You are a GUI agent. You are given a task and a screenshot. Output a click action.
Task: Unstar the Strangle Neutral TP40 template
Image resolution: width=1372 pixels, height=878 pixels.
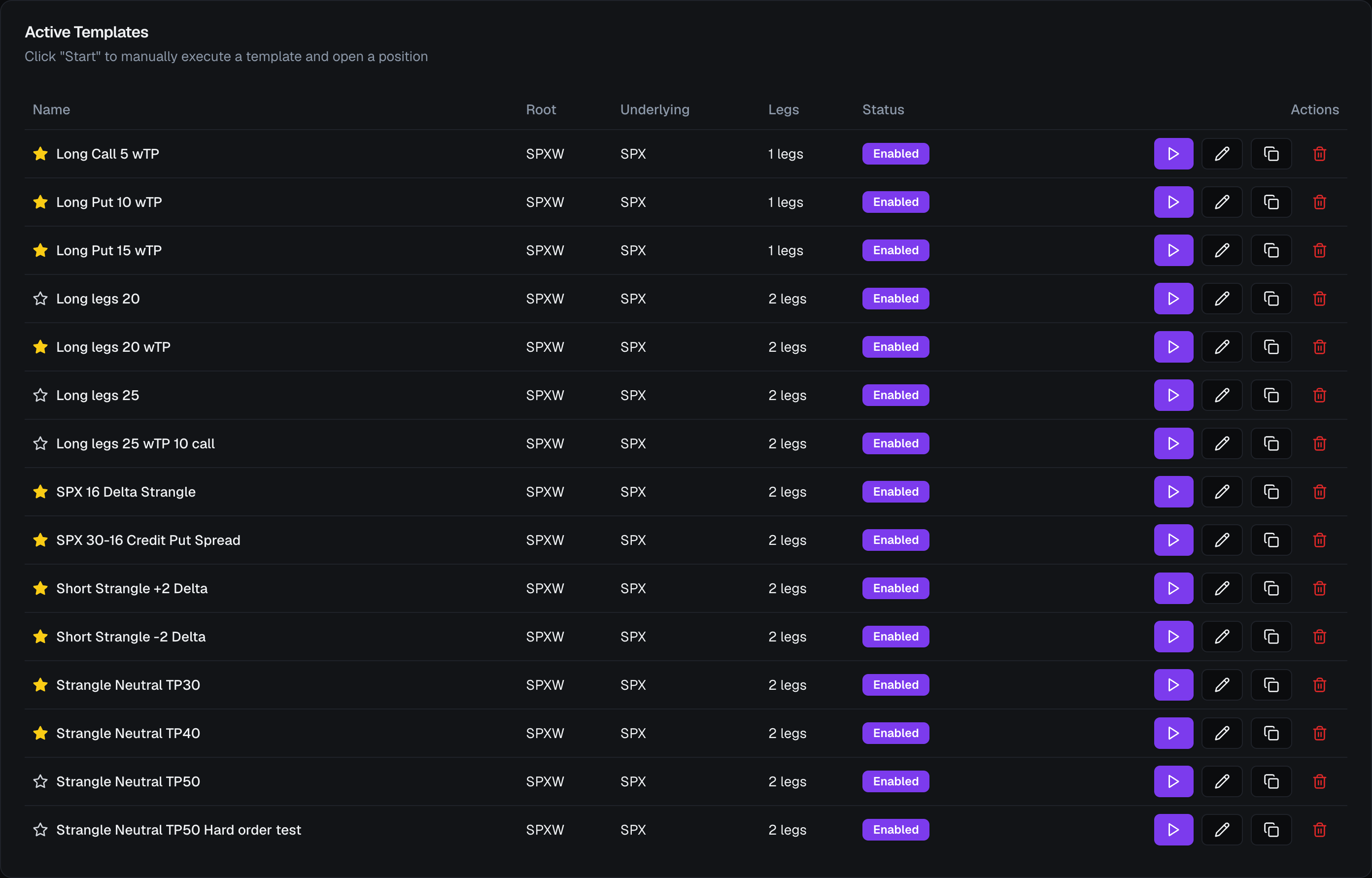tap(40, 733)
